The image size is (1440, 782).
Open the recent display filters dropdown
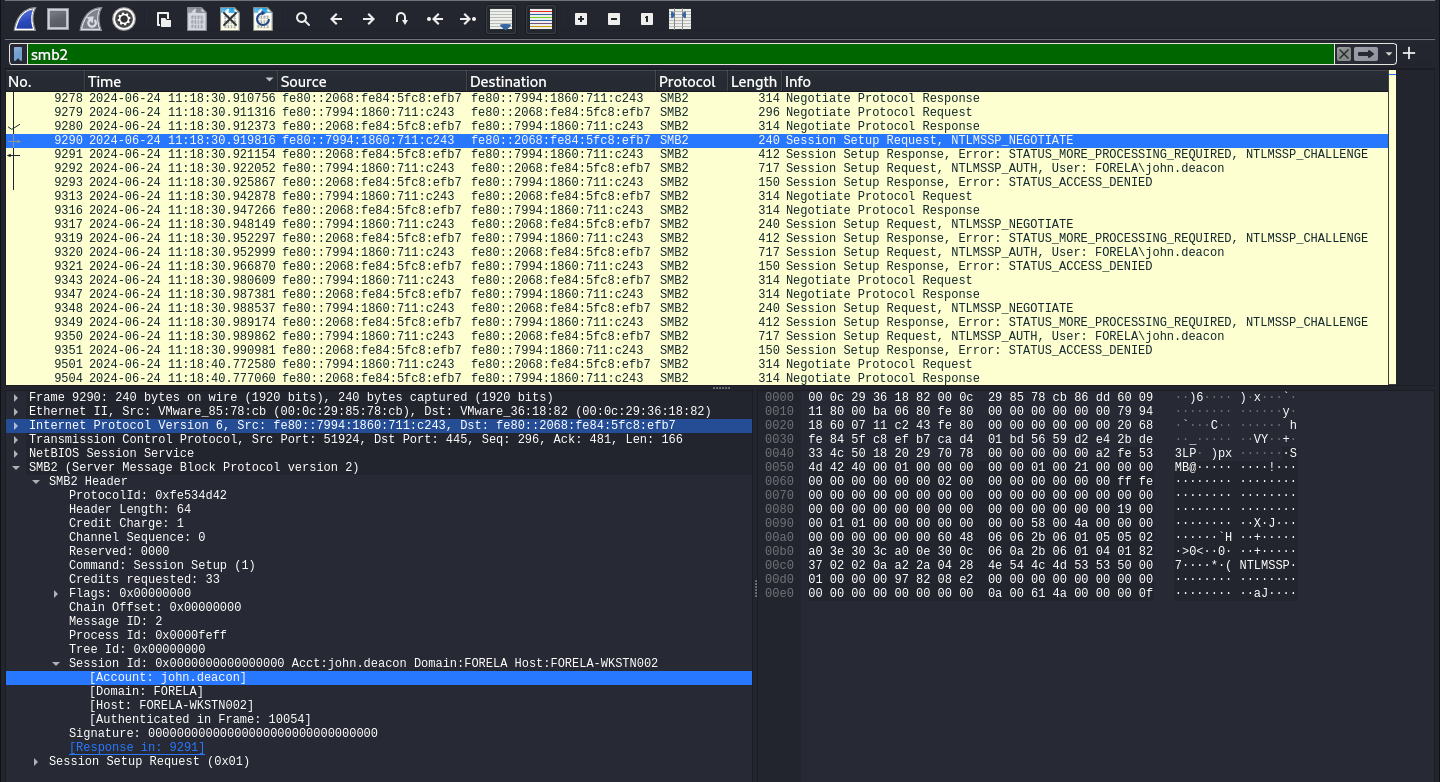click(x=1389, y=54)
